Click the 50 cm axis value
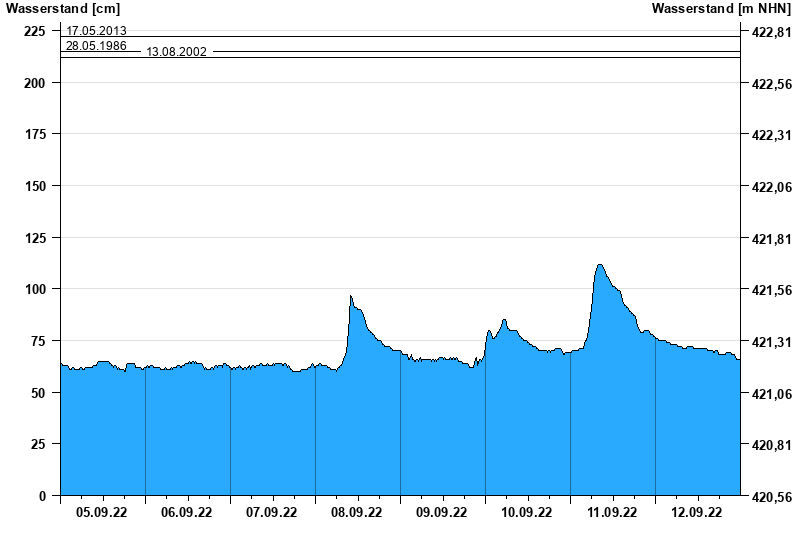The height and width of the screenshot is (550, 800). [38, 393]
